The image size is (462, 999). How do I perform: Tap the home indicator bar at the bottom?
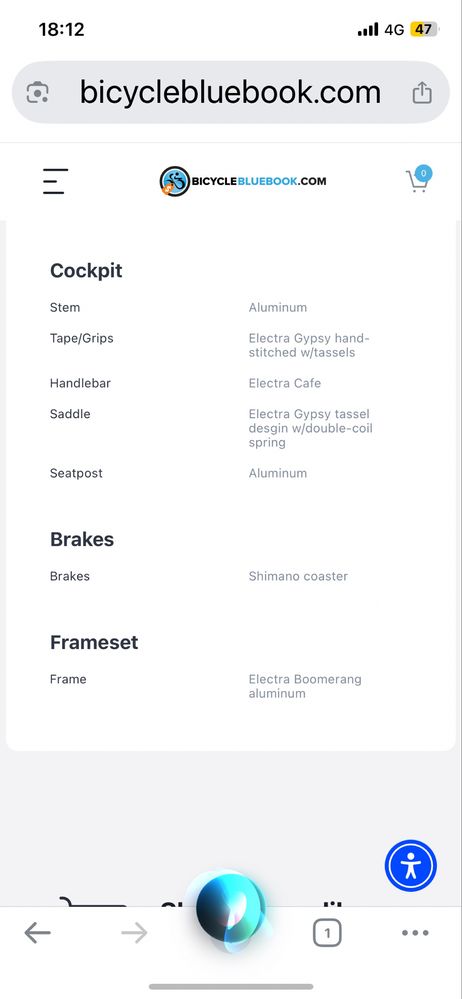tap(231, 986)
